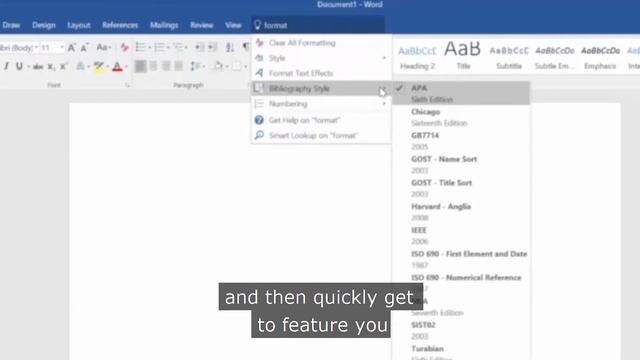This screenshot has height=360, width=640.
Task: Select Harvard - Anglia style
Action: pos(461,212)
